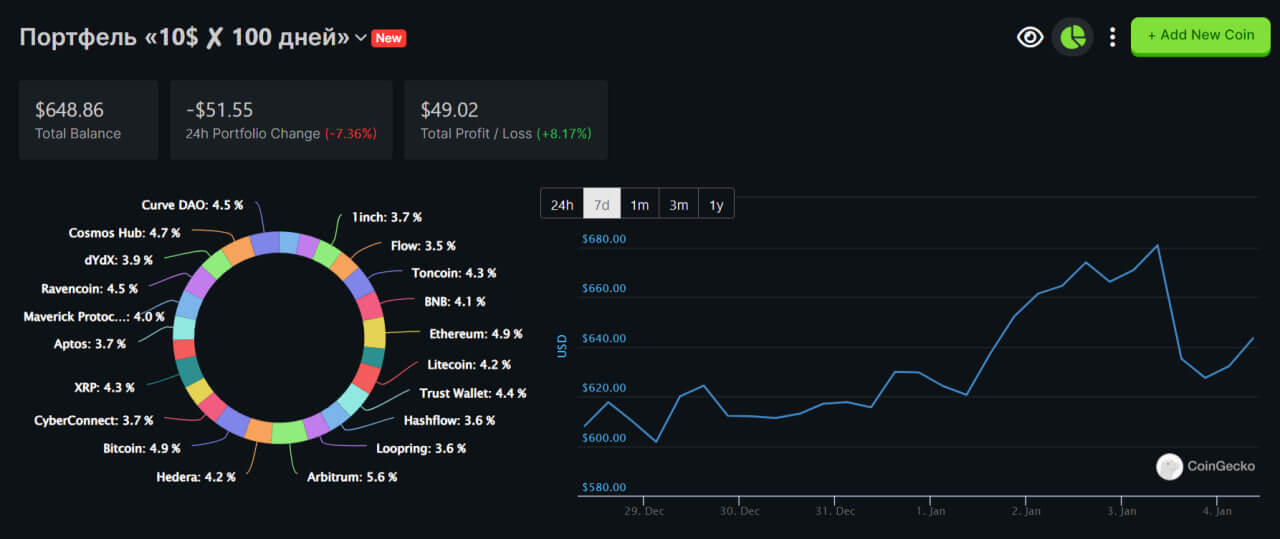Image resolution: width=1280 pixels, height=539 pixels.
Task: Click the 1. Jan x-axis date label
Action: click(930, 511)
